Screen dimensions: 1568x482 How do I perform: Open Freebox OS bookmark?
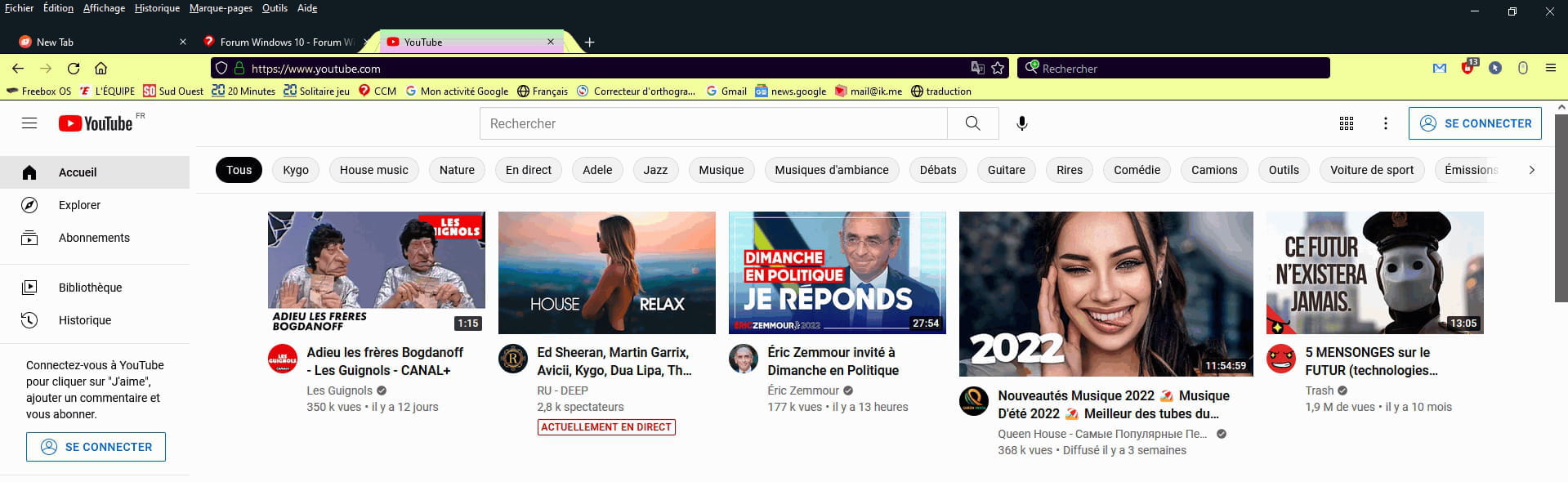tap(38, 91)
